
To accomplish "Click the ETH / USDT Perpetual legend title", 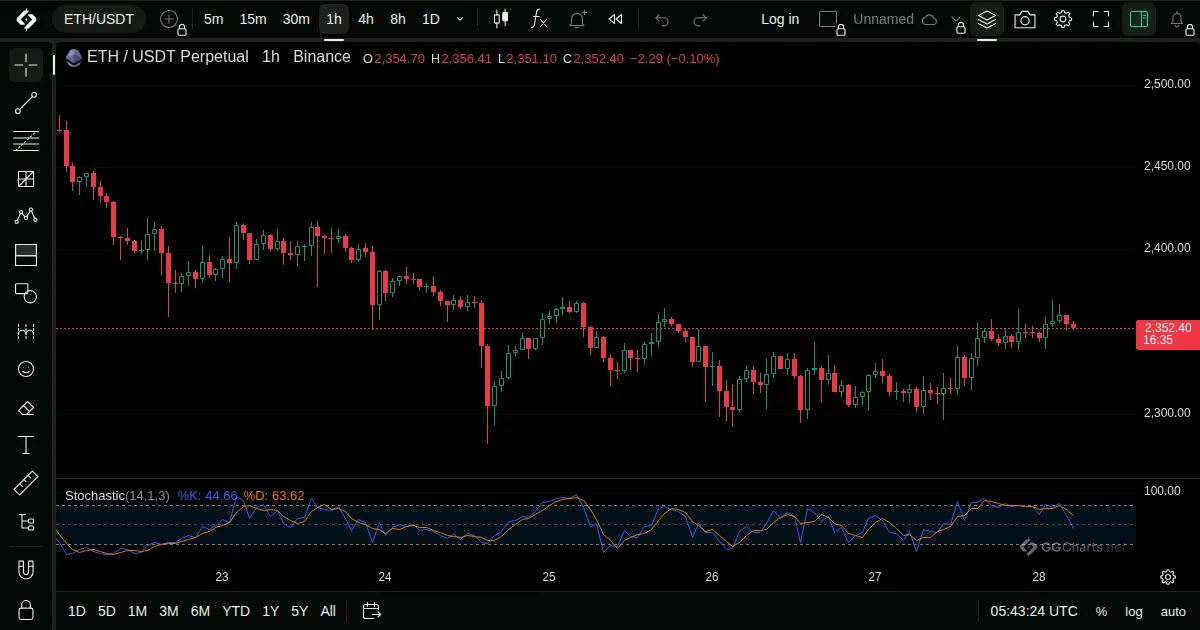I will click(x=168, y=57).
